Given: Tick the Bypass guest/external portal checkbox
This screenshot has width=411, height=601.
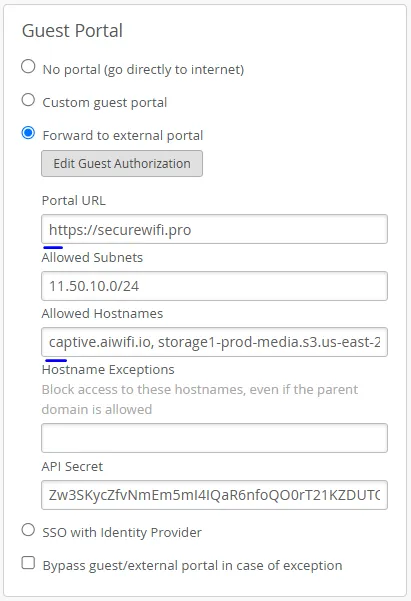Looking at the screenshot, I should 28,563.
